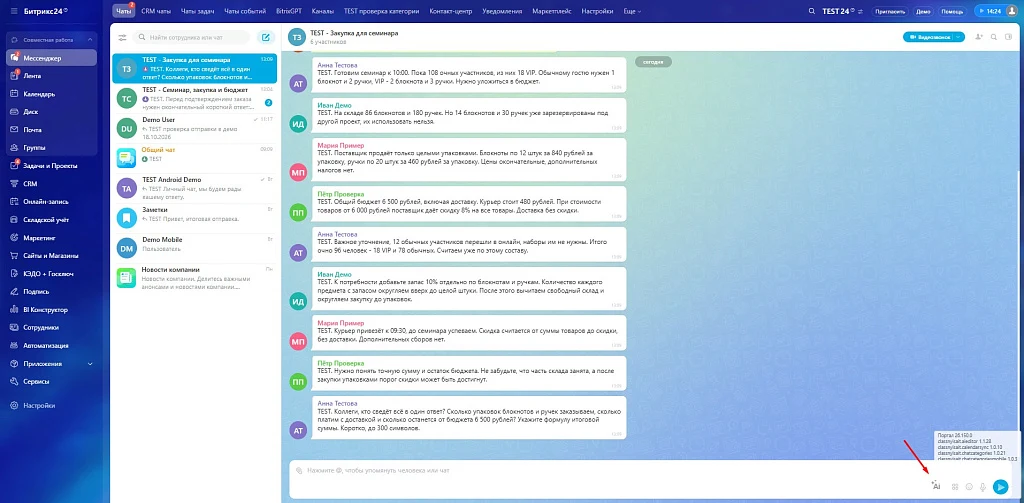
Task: Click the switch portal arrows next to TEST 24
Action: (x=860, y=11)
